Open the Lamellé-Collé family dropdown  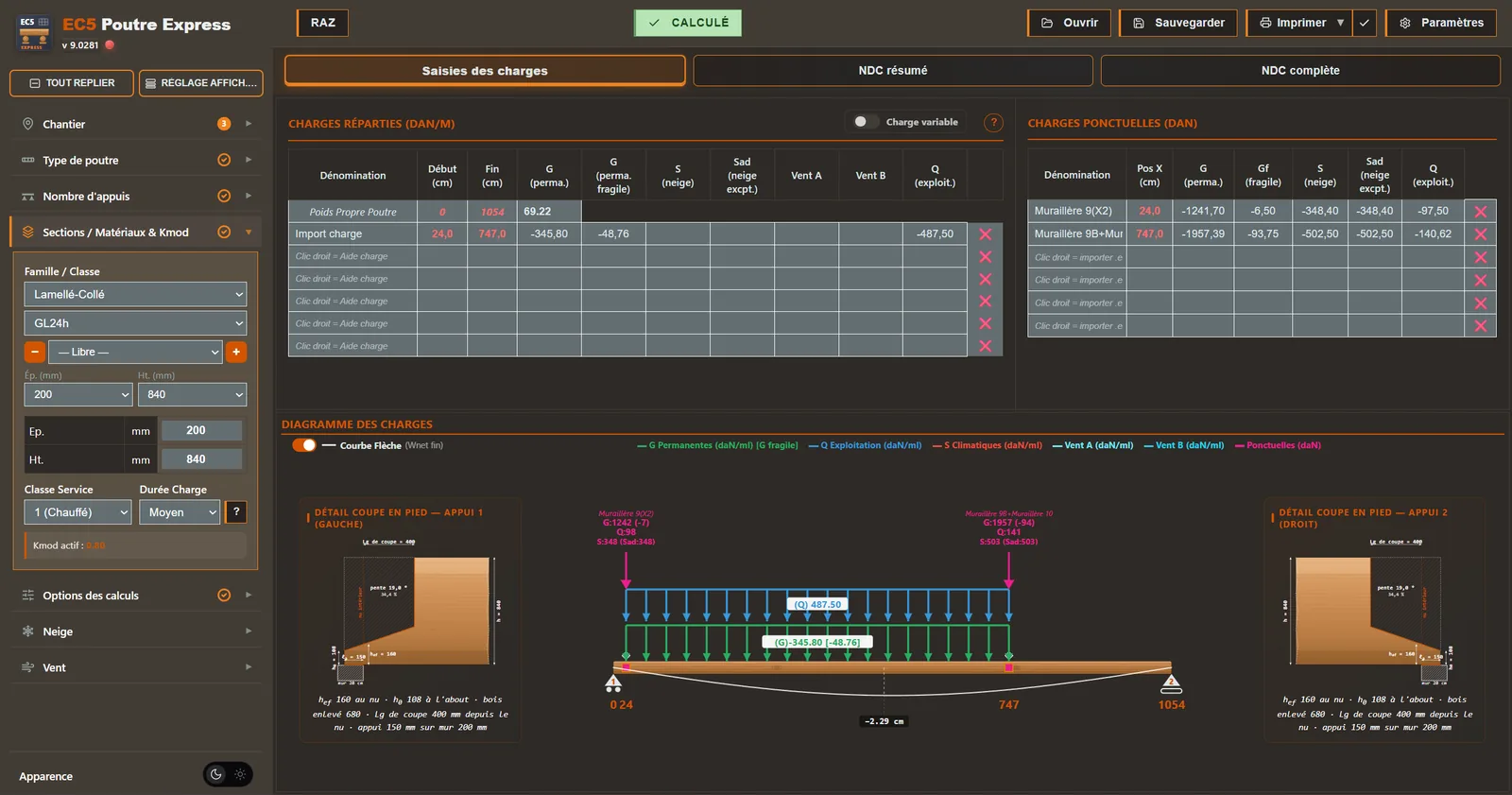point(135,294)
